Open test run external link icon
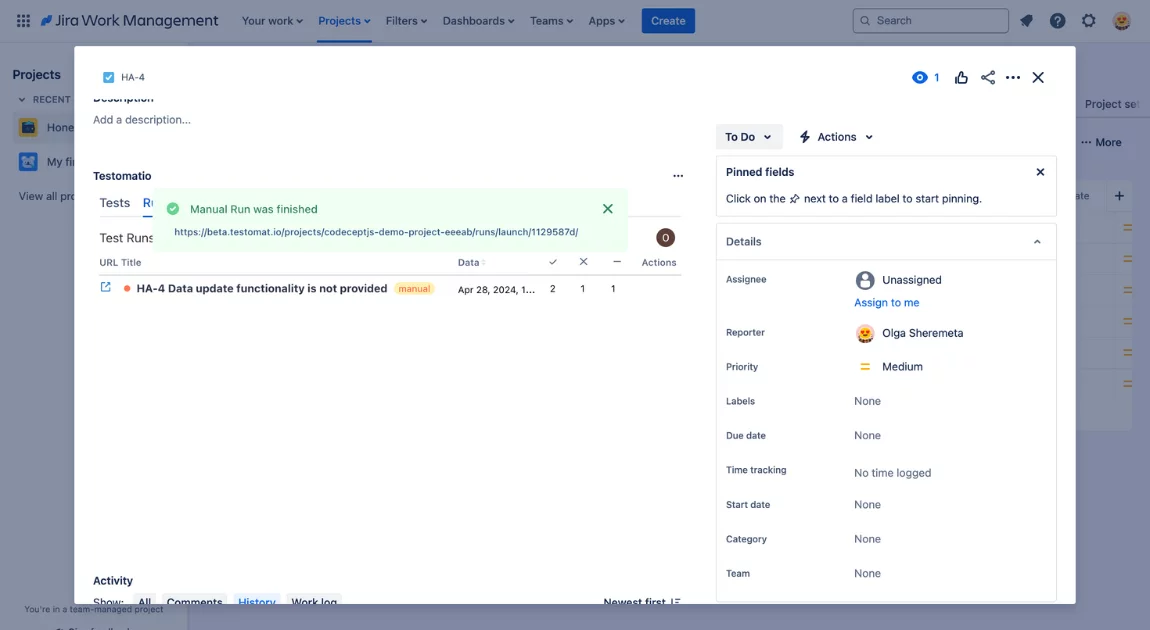The height and width of the screenshot is (630, 1150). [x=106, y=288]
